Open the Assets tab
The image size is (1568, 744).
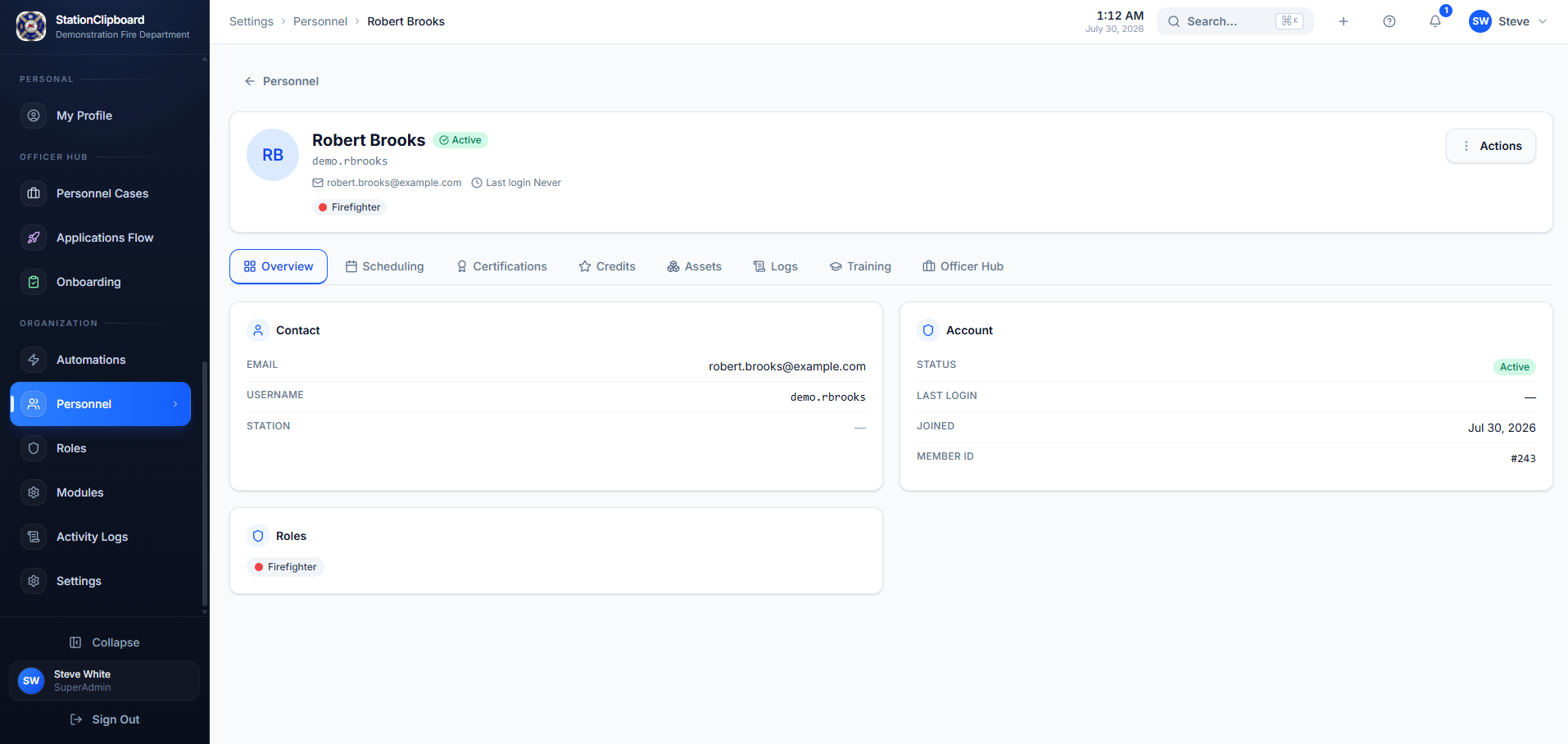(x=694, y=266)
